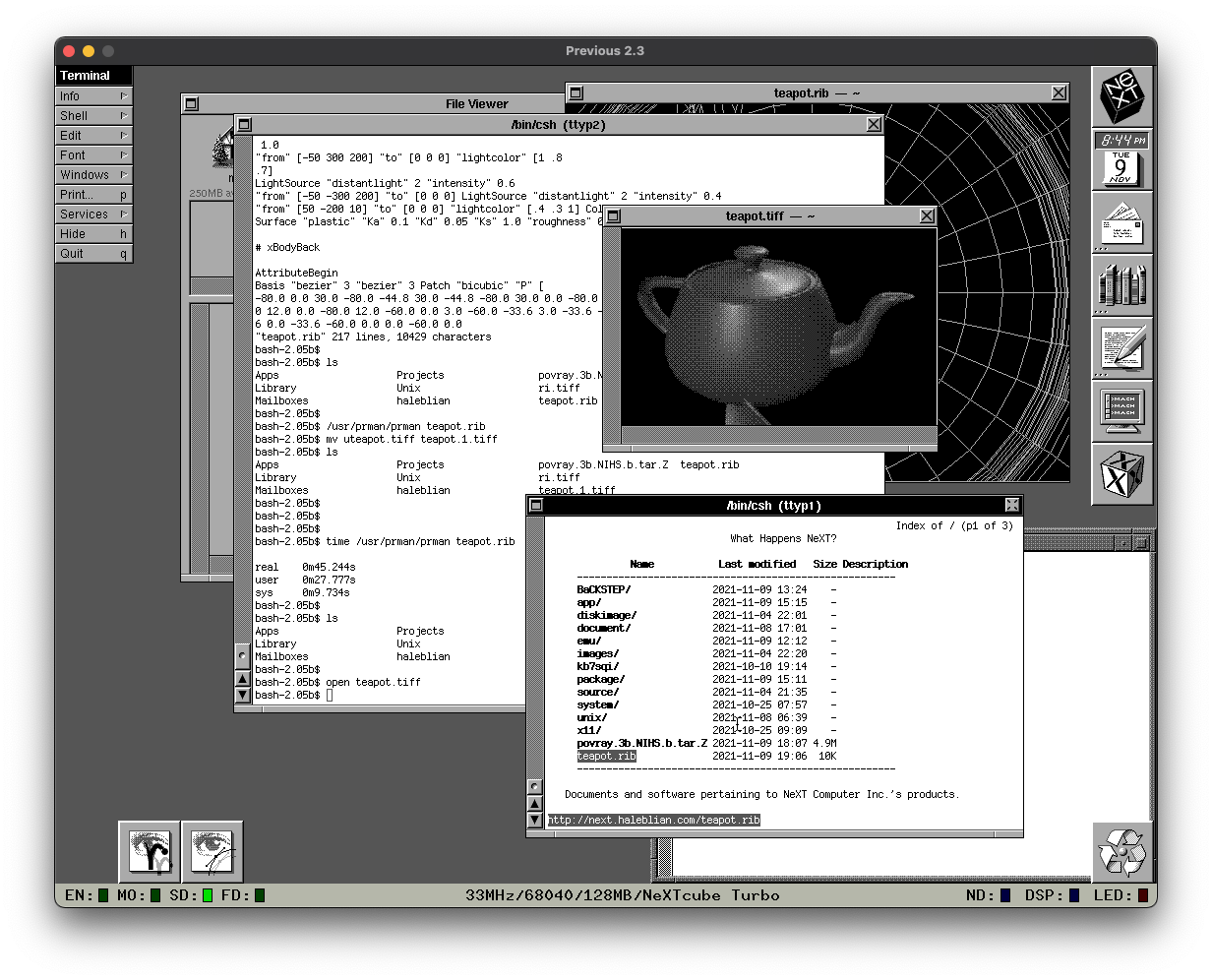Click the calendar icon showing Tue Nov 9
Screen dimensions: 1212x980
point(1121,168)
